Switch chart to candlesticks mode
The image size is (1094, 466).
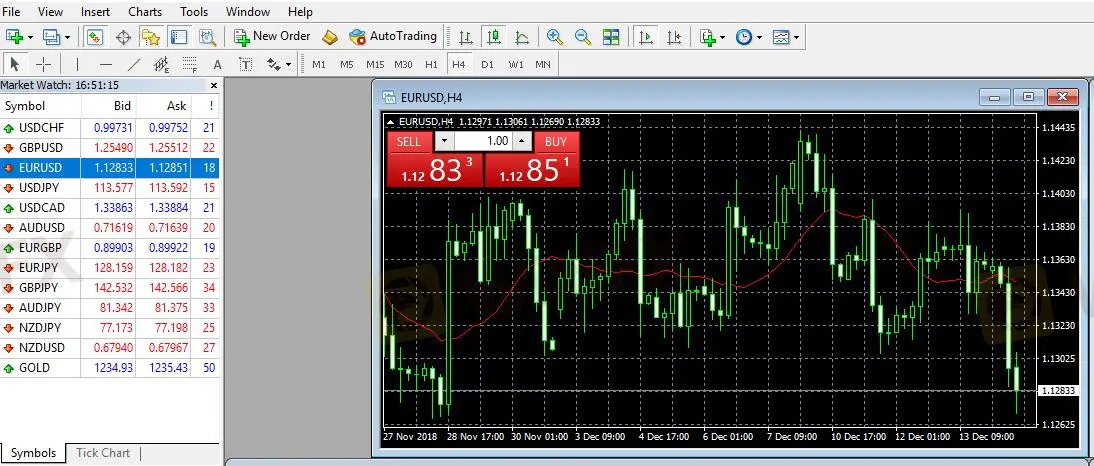[493, 37]
